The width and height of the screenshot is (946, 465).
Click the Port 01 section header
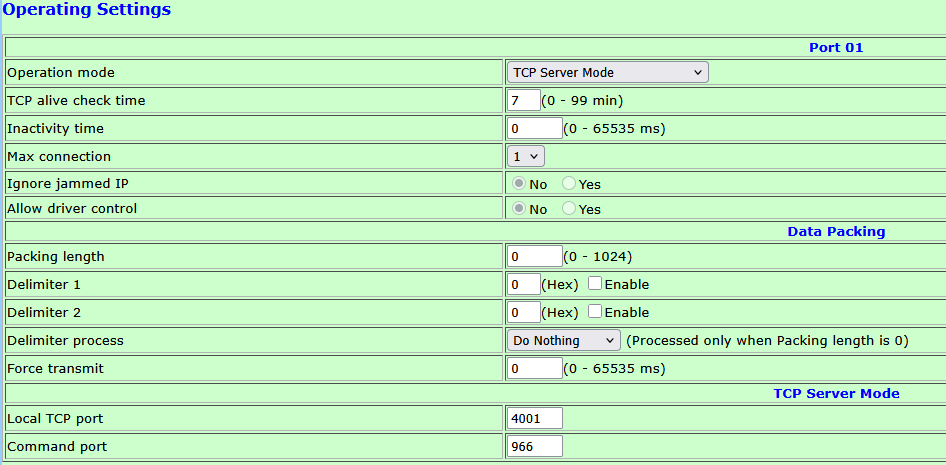coord(835,47)
